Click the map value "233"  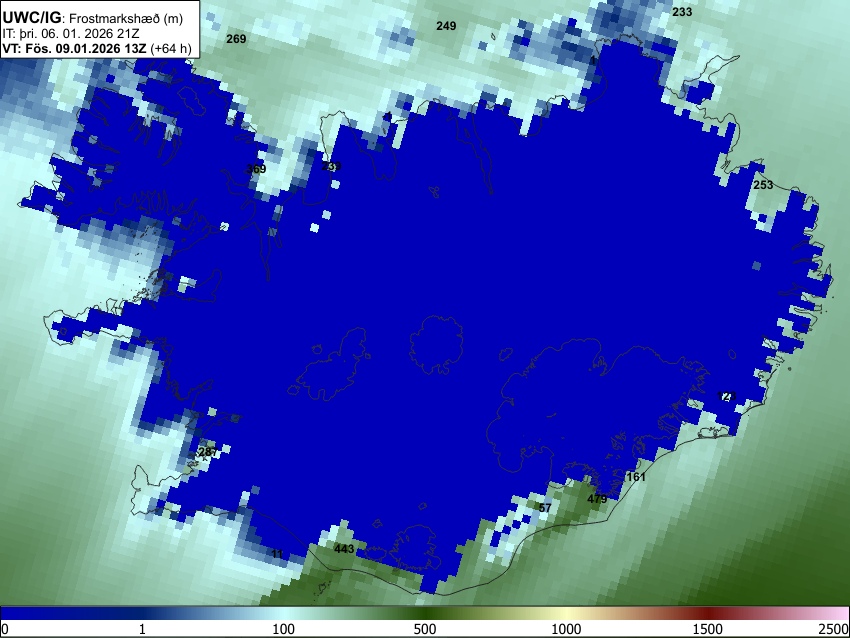[x=682, y=11]
